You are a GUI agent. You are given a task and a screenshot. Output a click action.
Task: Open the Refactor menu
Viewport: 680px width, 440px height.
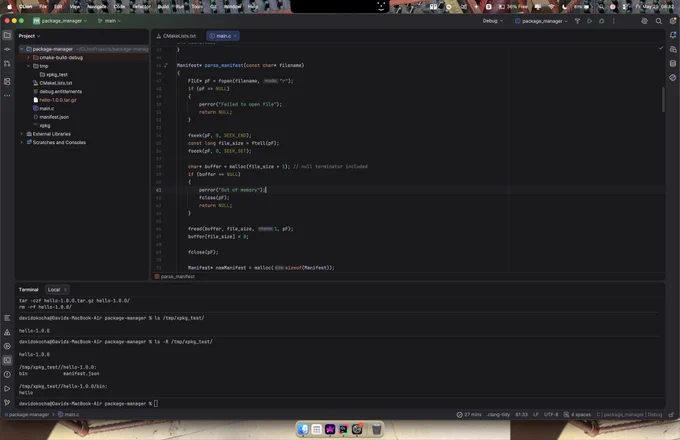coord(141,7)
